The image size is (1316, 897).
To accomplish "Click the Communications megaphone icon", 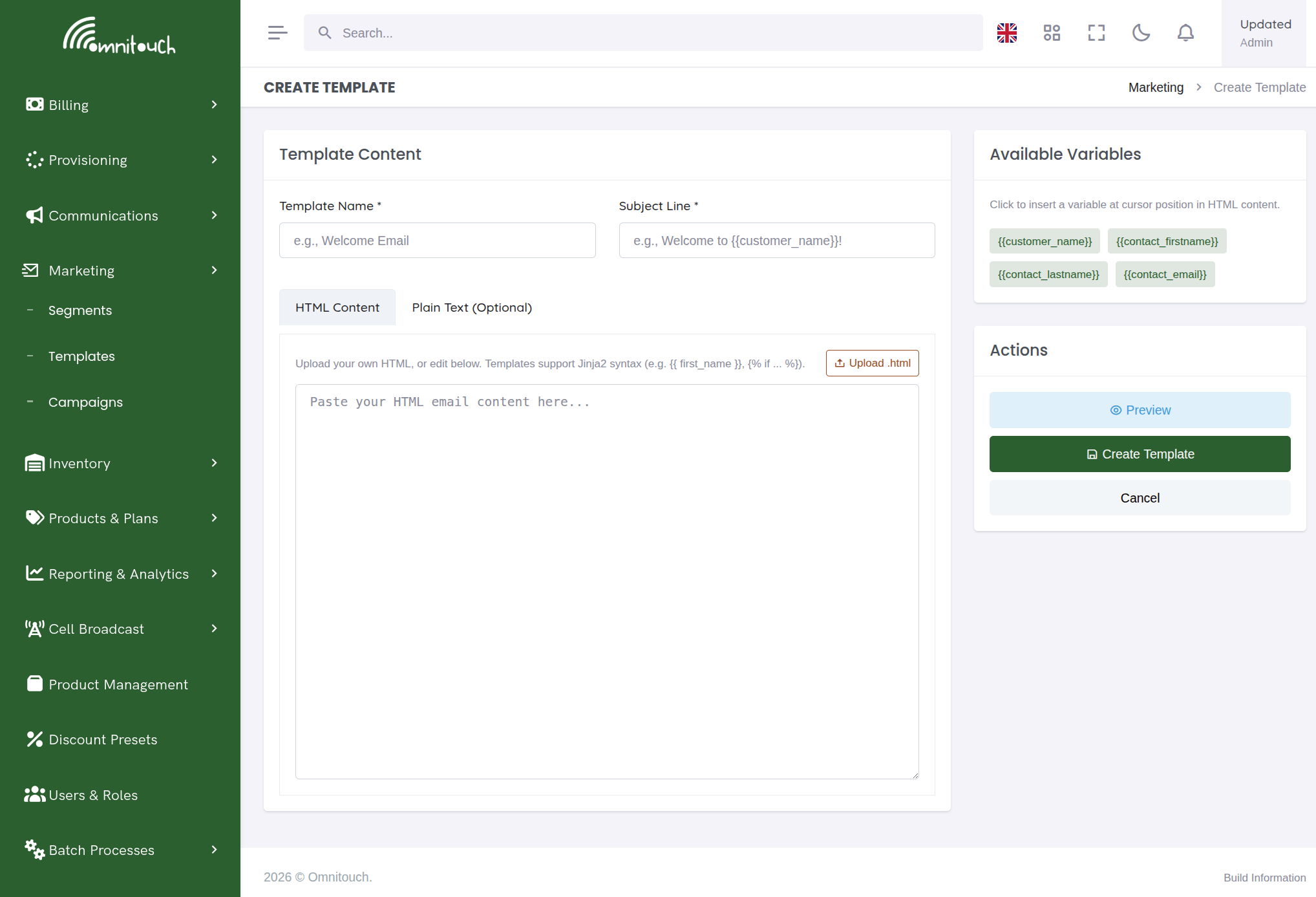I will 34,215.
